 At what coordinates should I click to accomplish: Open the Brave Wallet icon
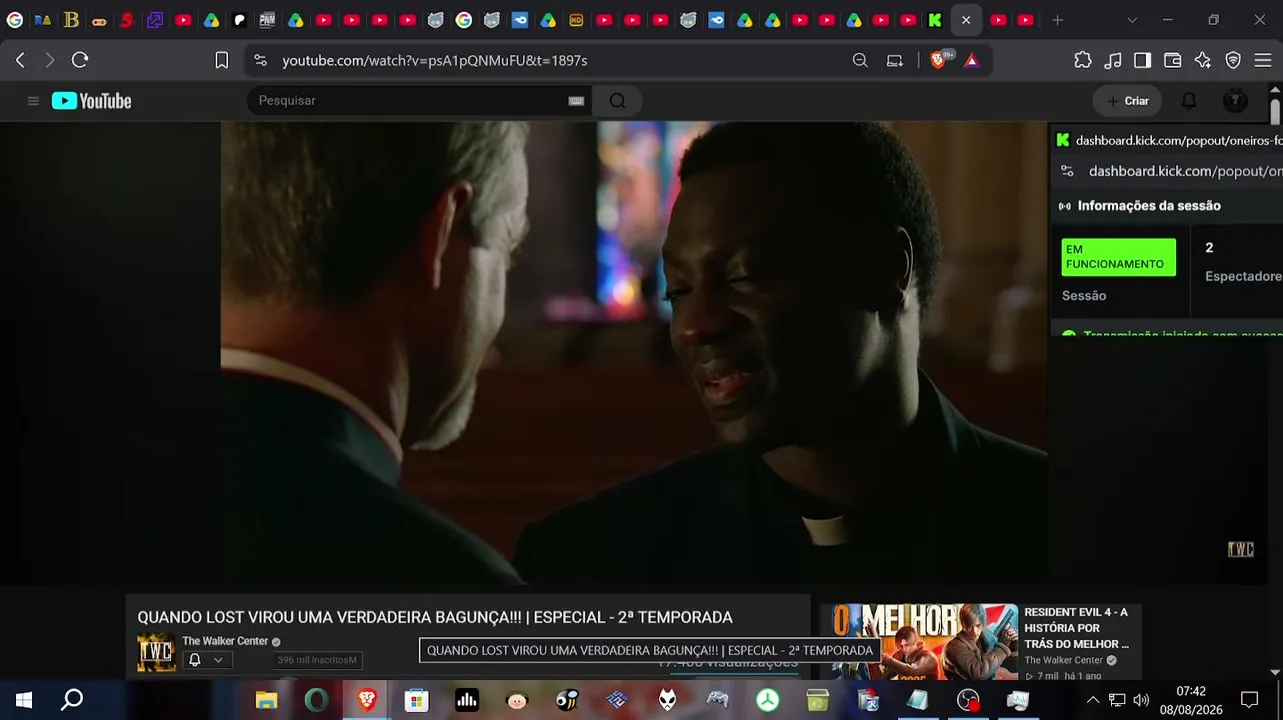point(1173,60)
